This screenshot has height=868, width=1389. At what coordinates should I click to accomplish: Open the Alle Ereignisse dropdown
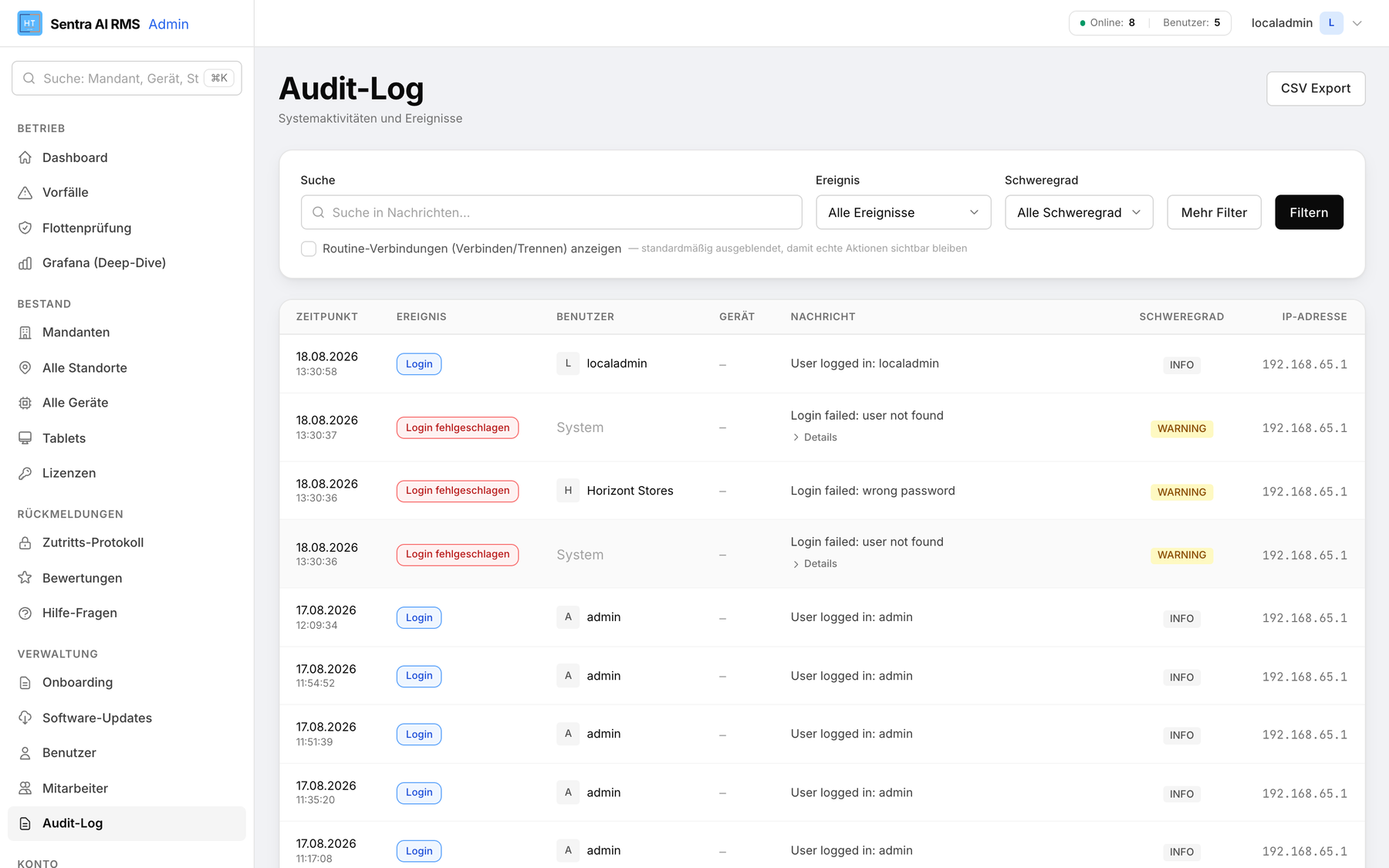(904, 212)
